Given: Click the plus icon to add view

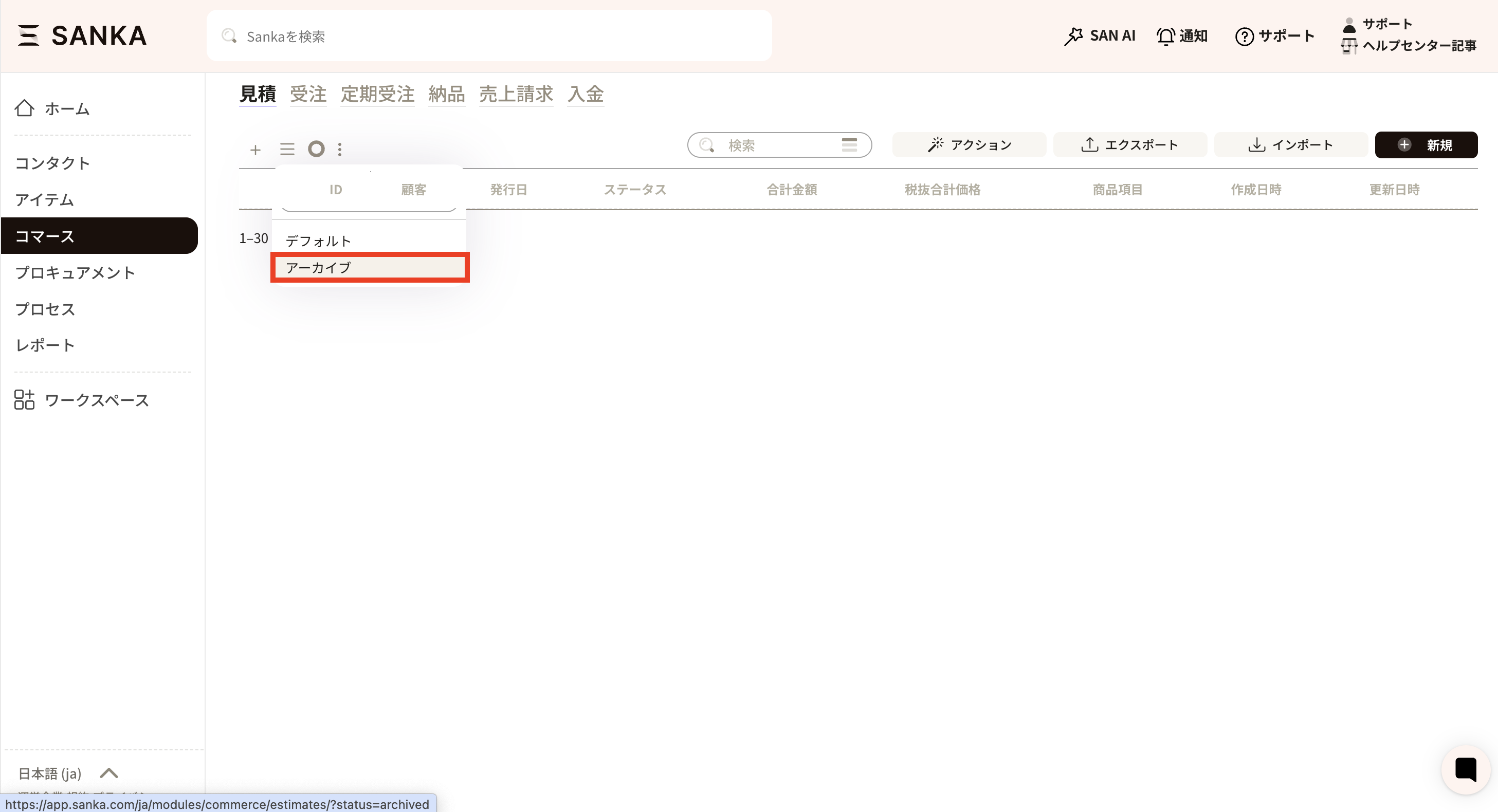Looking at the screenshot, I should (255, 150).
